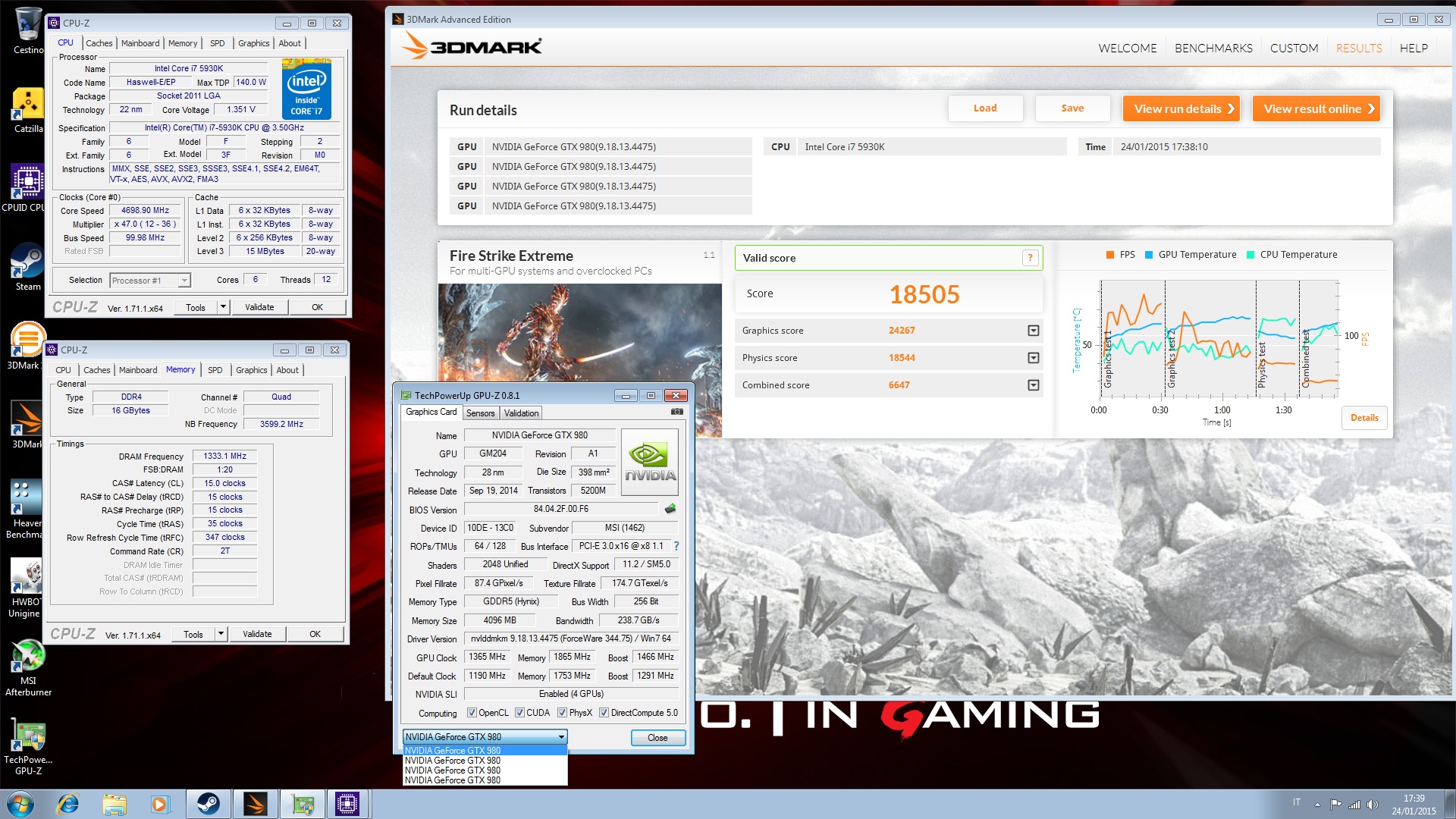
Task: Launch HWBOT Unigine desktop shortcut
Action: (27, 588)
